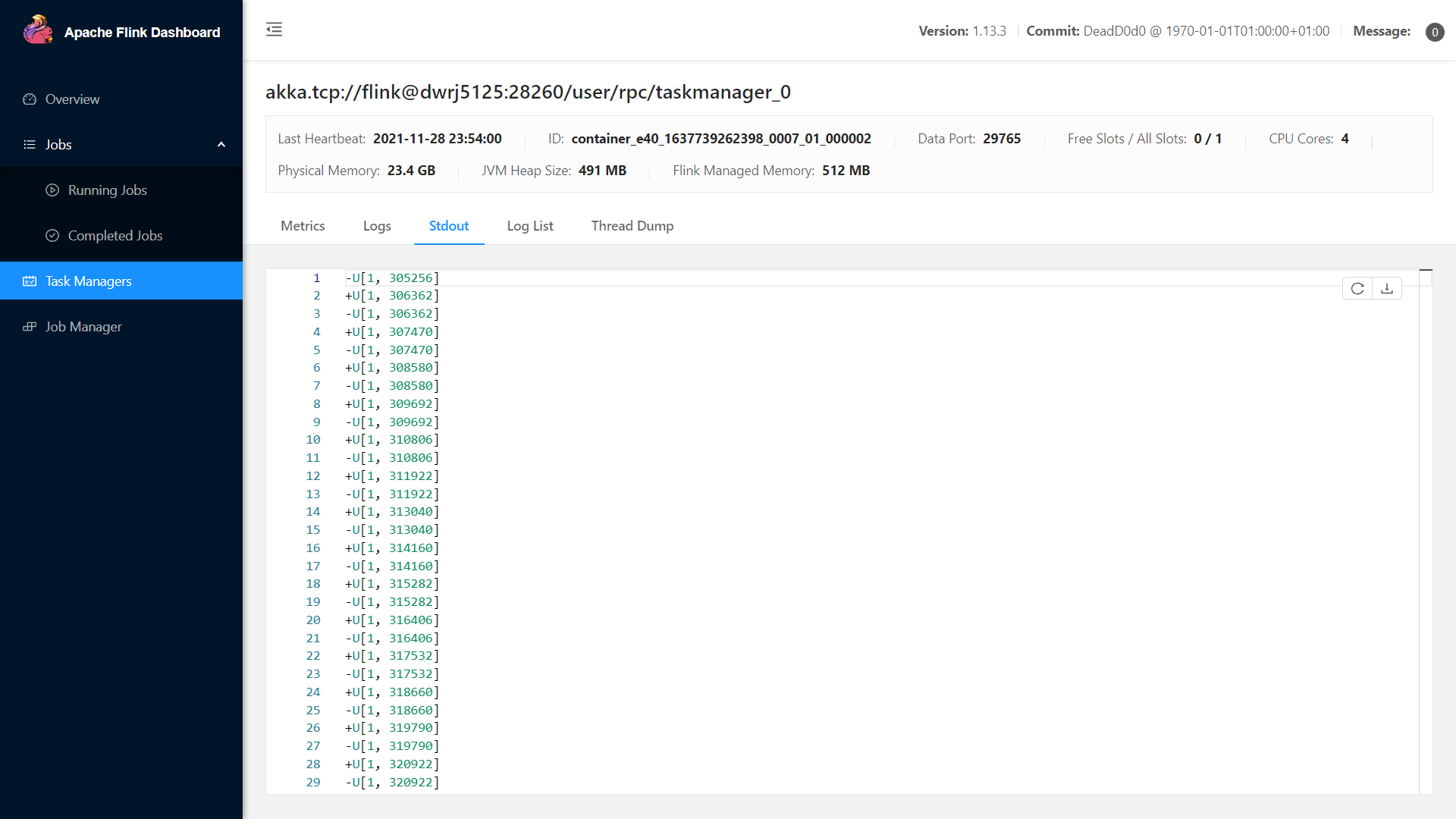The height and width of the screenshot is (819, 1456).
Task: Toggle the sidebar collapse icon
Action: 274,30
